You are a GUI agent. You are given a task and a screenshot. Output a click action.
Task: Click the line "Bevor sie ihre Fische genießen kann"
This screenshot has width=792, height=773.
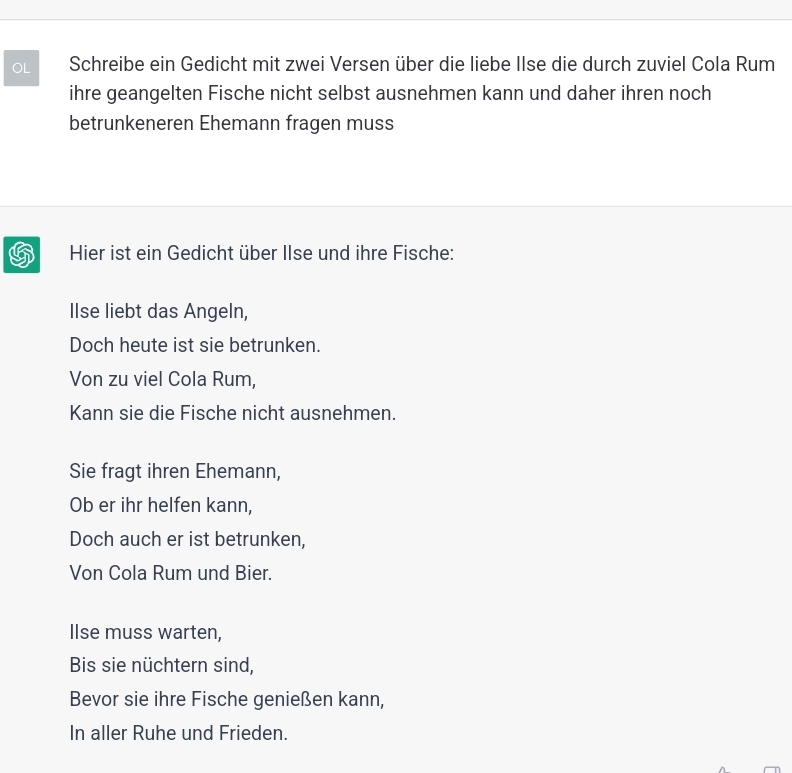226,699
